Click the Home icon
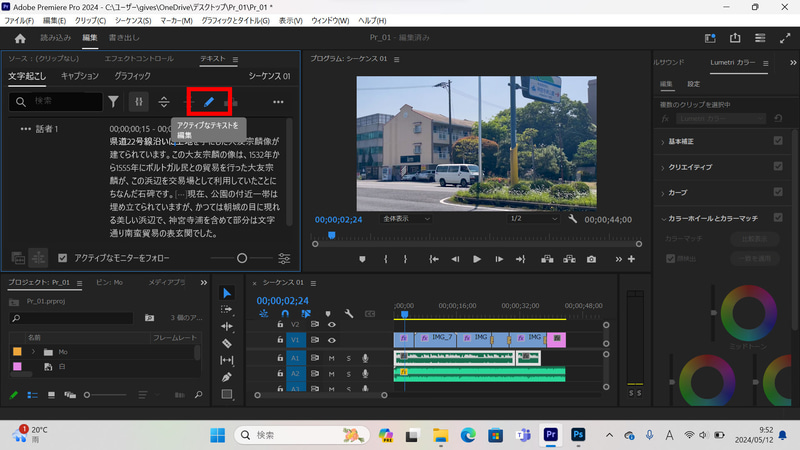800x450 pixels. pos(20,38)
